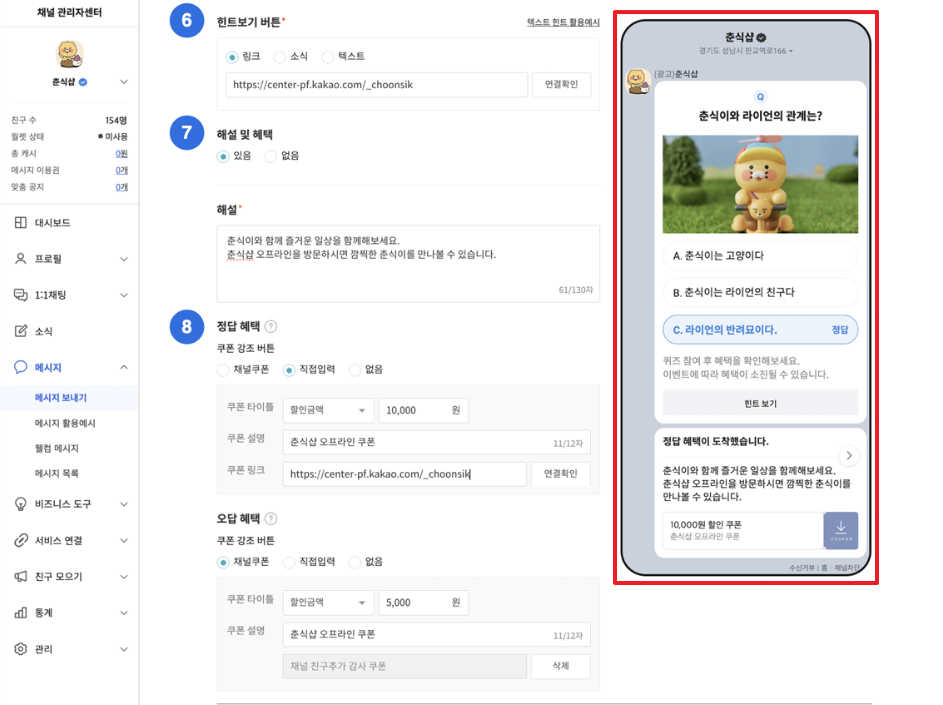Click the 관리 gear icon
This screenshot has width=943, height=705.
(x=20, y=649)
